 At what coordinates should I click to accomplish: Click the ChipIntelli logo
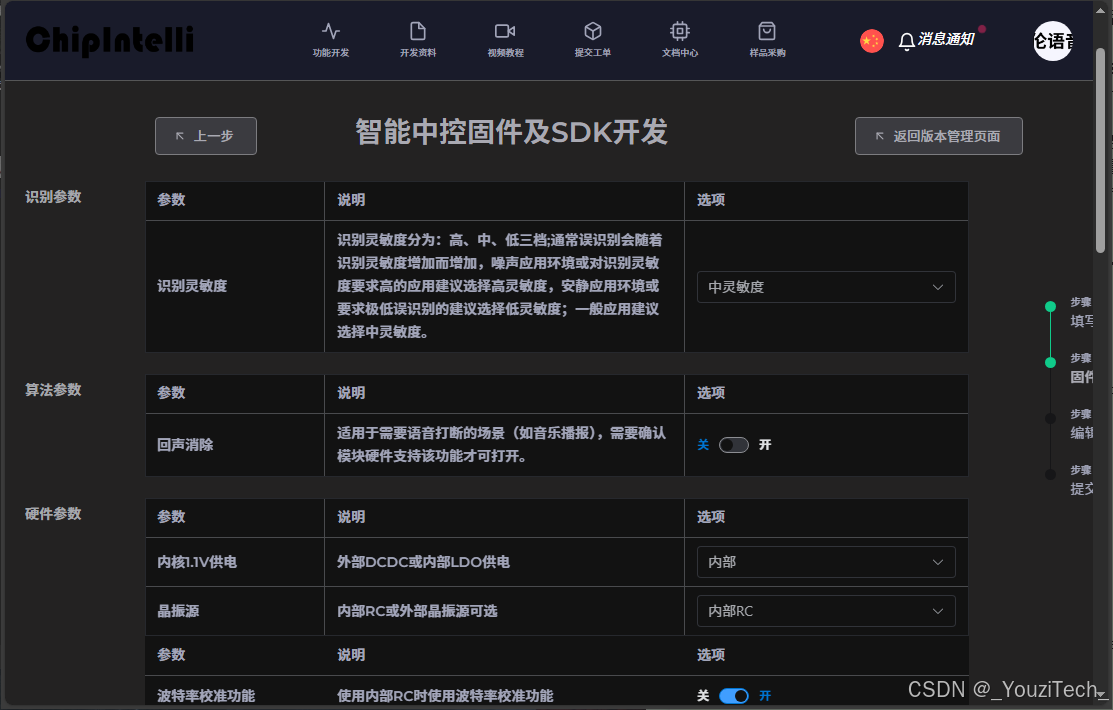click(108, 40)
